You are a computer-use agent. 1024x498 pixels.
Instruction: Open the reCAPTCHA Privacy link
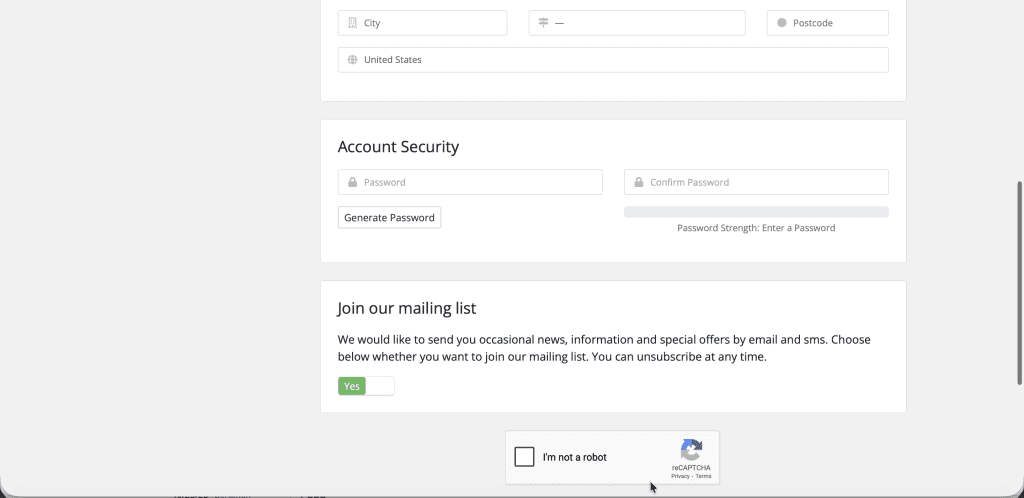(x=679, y=476)
